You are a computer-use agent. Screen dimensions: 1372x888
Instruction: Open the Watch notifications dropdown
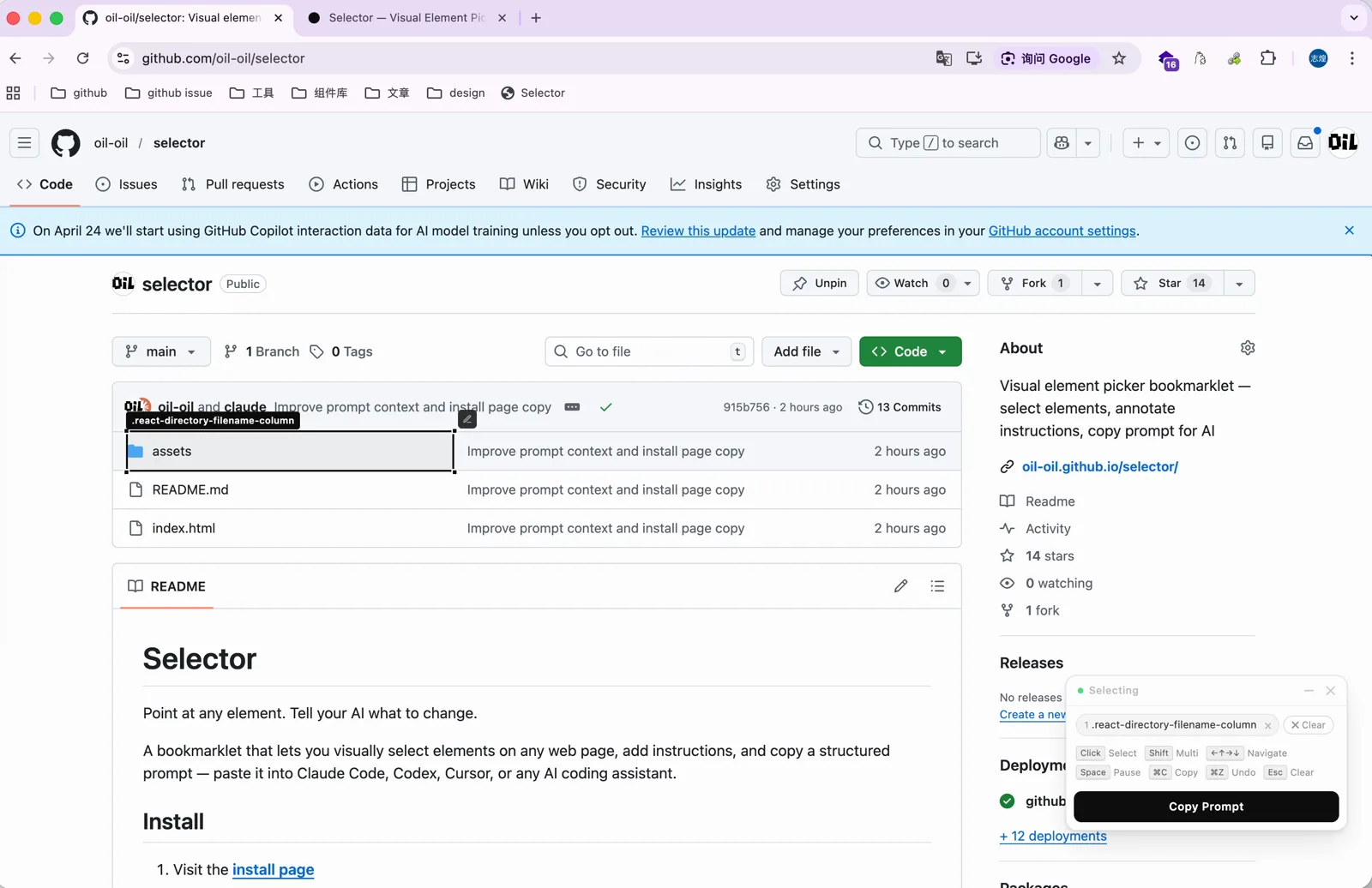923,284
